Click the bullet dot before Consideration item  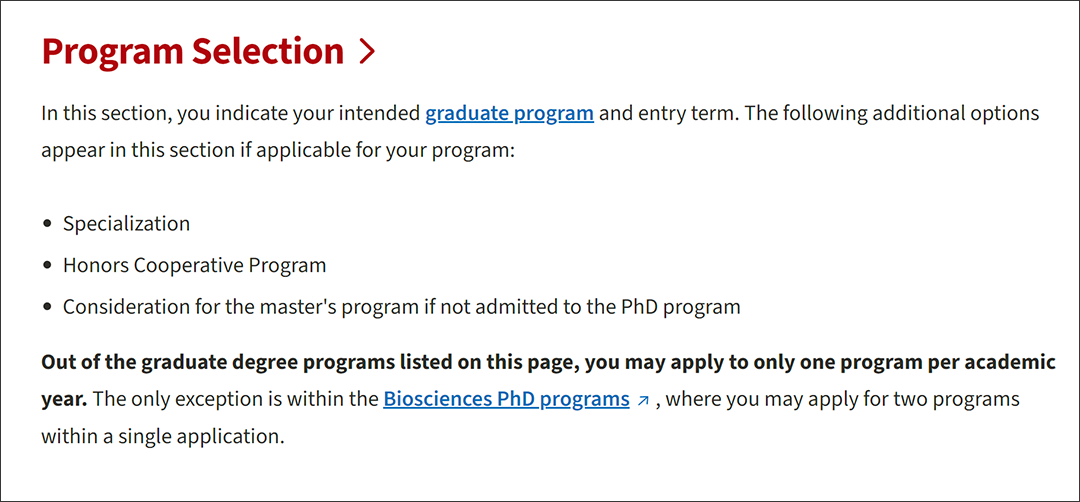point(47,306)
